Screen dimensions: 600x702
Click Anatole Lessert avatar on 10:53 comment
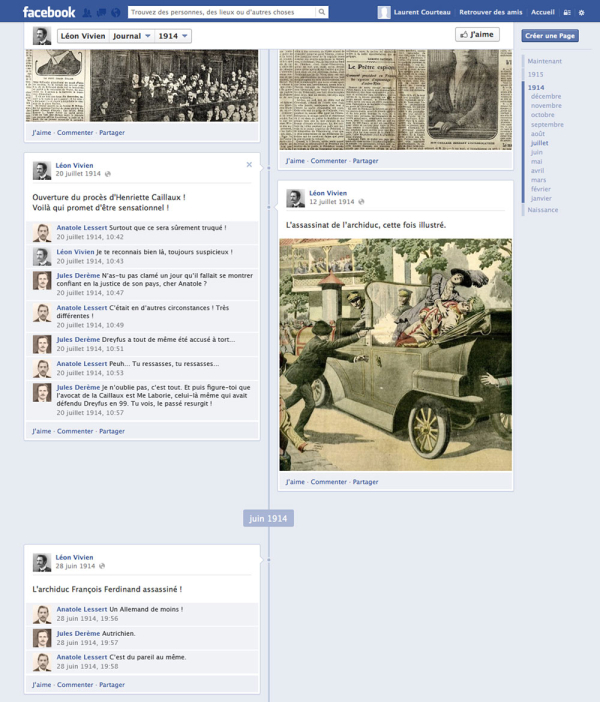(x=42, y=369)
